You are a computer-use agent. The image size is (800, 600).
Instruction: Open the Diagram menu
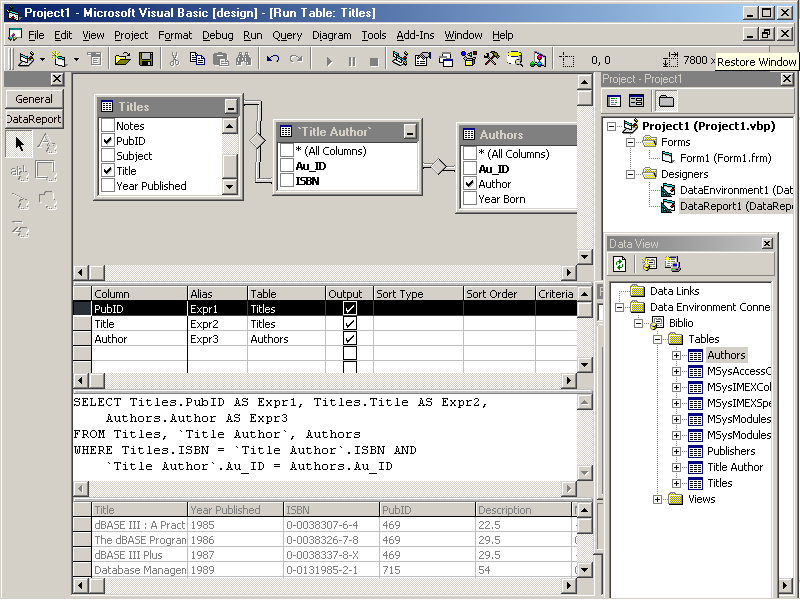coord(332,35)
